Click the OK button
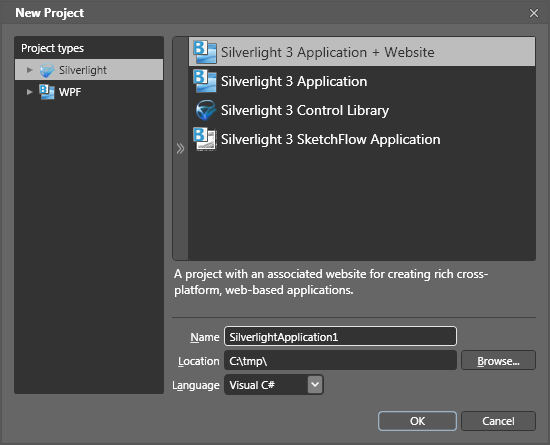Image resolution: width=550 pixels, height=445 pixels. pyautogui.click(x=417, y=421)
